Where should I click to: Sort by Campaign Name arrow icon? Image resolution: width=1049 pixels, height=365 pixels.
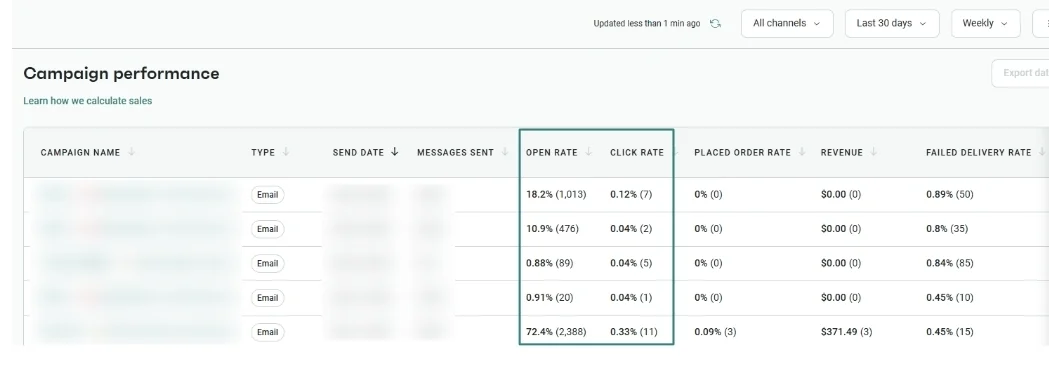click(x=132, y=152)
